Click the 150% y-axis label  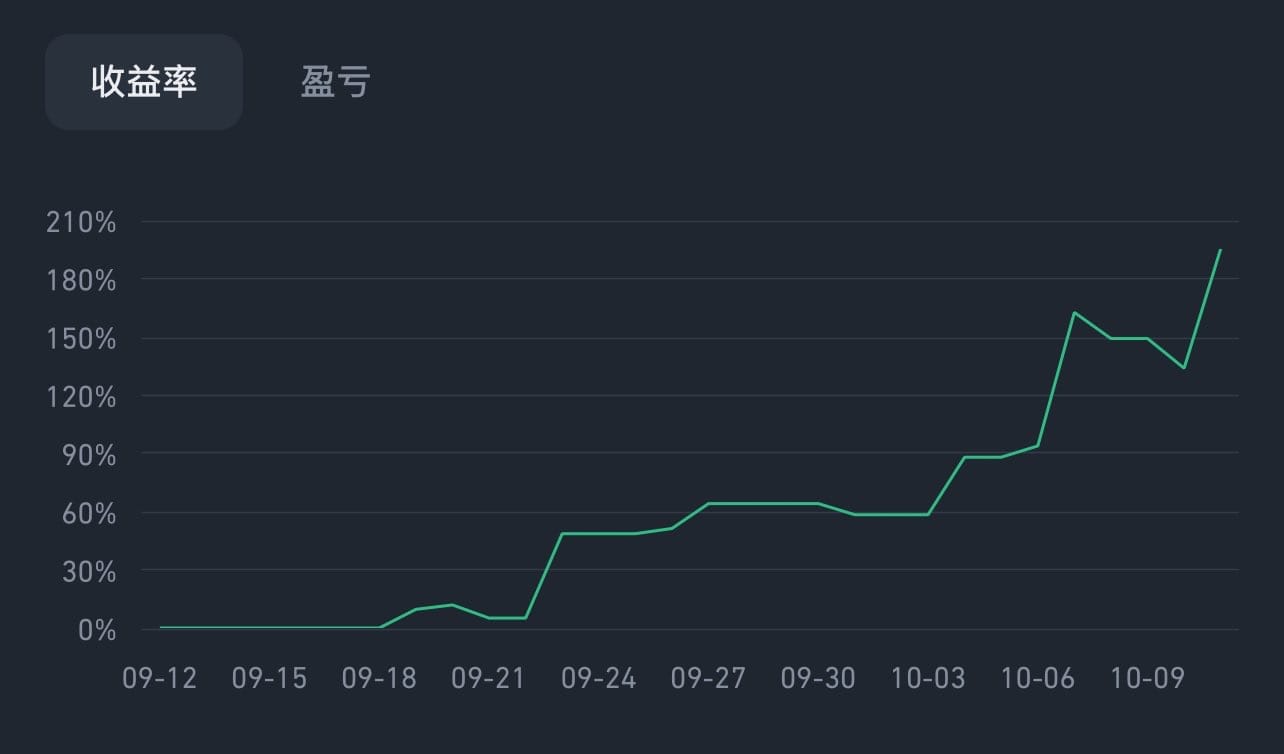coord(81,340)
